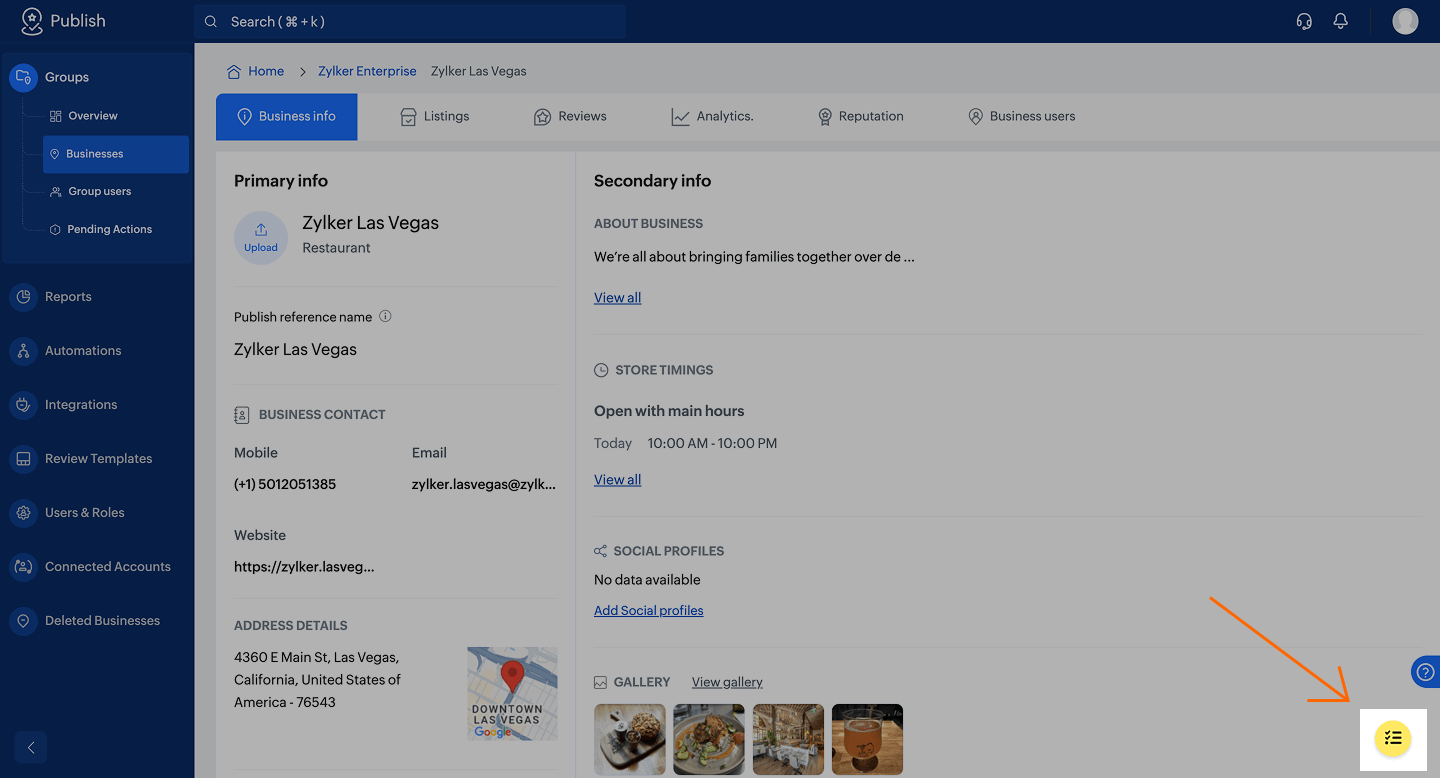Image resolution: width=1440 pixels, height=778 pixels.
Task: Open the third gallery photo of restaurant interior
Action: point(788,739)
